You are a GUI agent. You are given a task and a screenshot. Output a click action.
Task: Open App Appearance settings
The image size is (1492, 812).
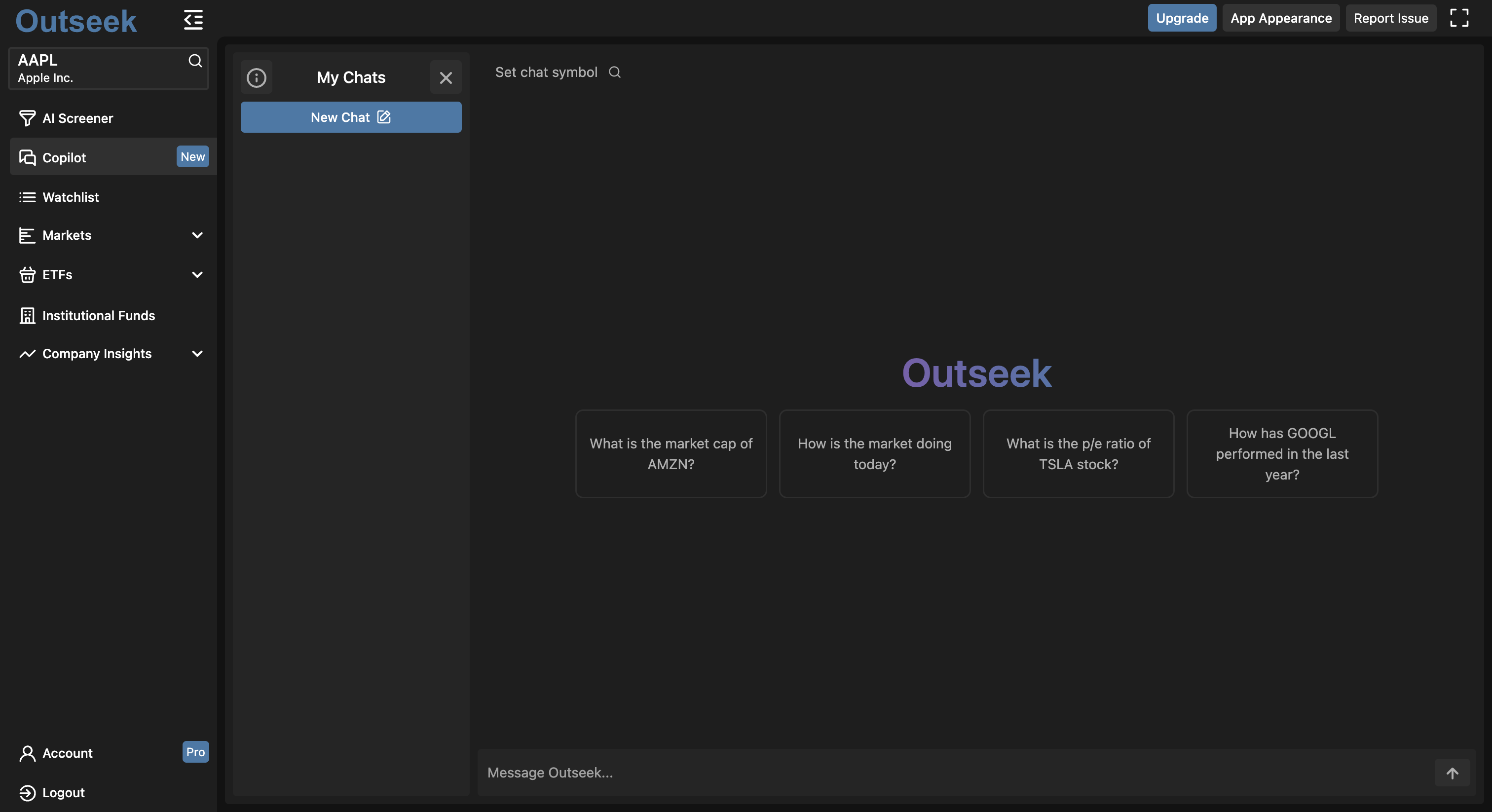pyautogui.click(x=1281, y=18)
